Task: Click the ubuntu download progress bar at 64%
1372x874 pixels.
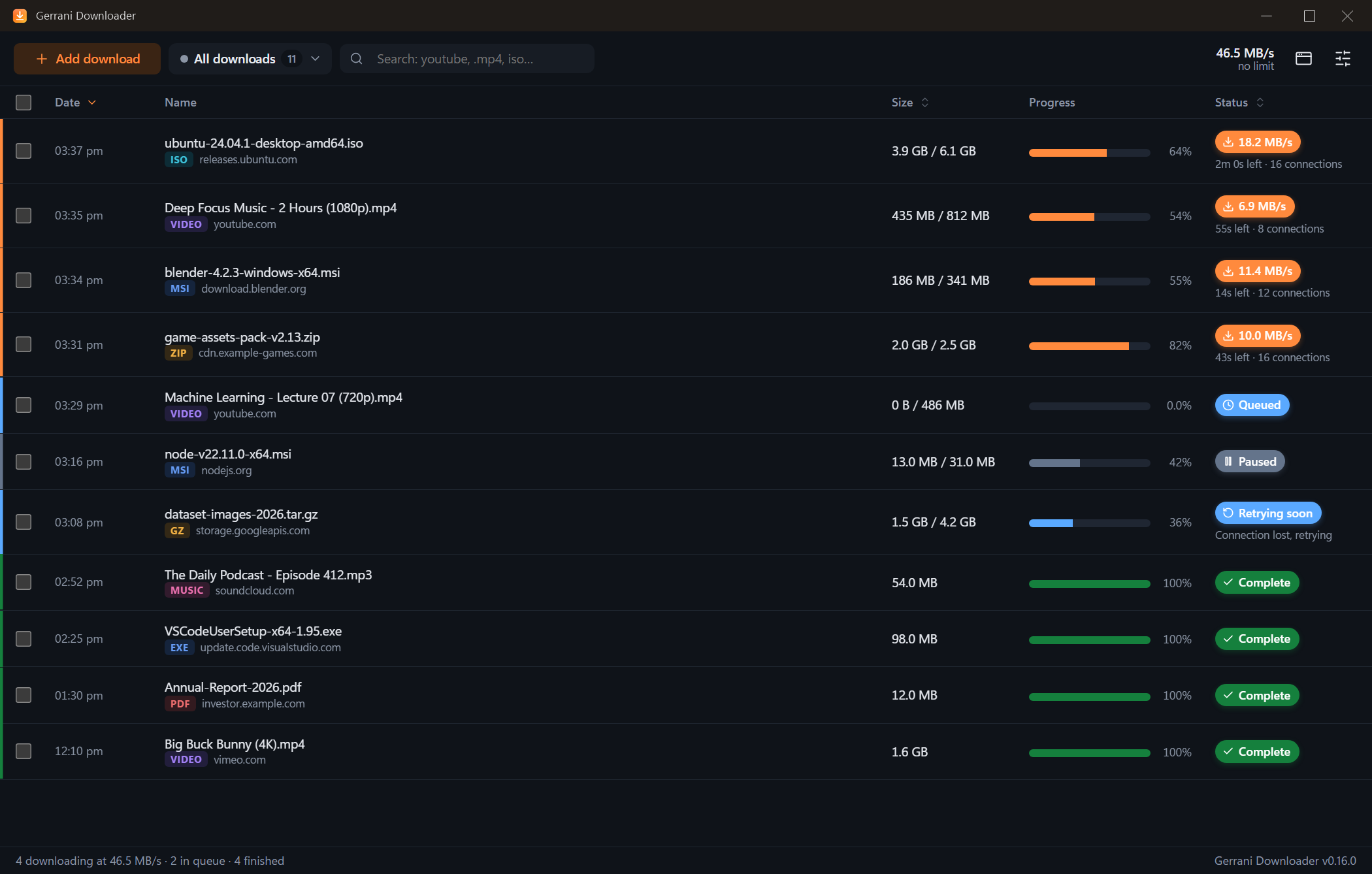Action: (x=1089, y=153)
